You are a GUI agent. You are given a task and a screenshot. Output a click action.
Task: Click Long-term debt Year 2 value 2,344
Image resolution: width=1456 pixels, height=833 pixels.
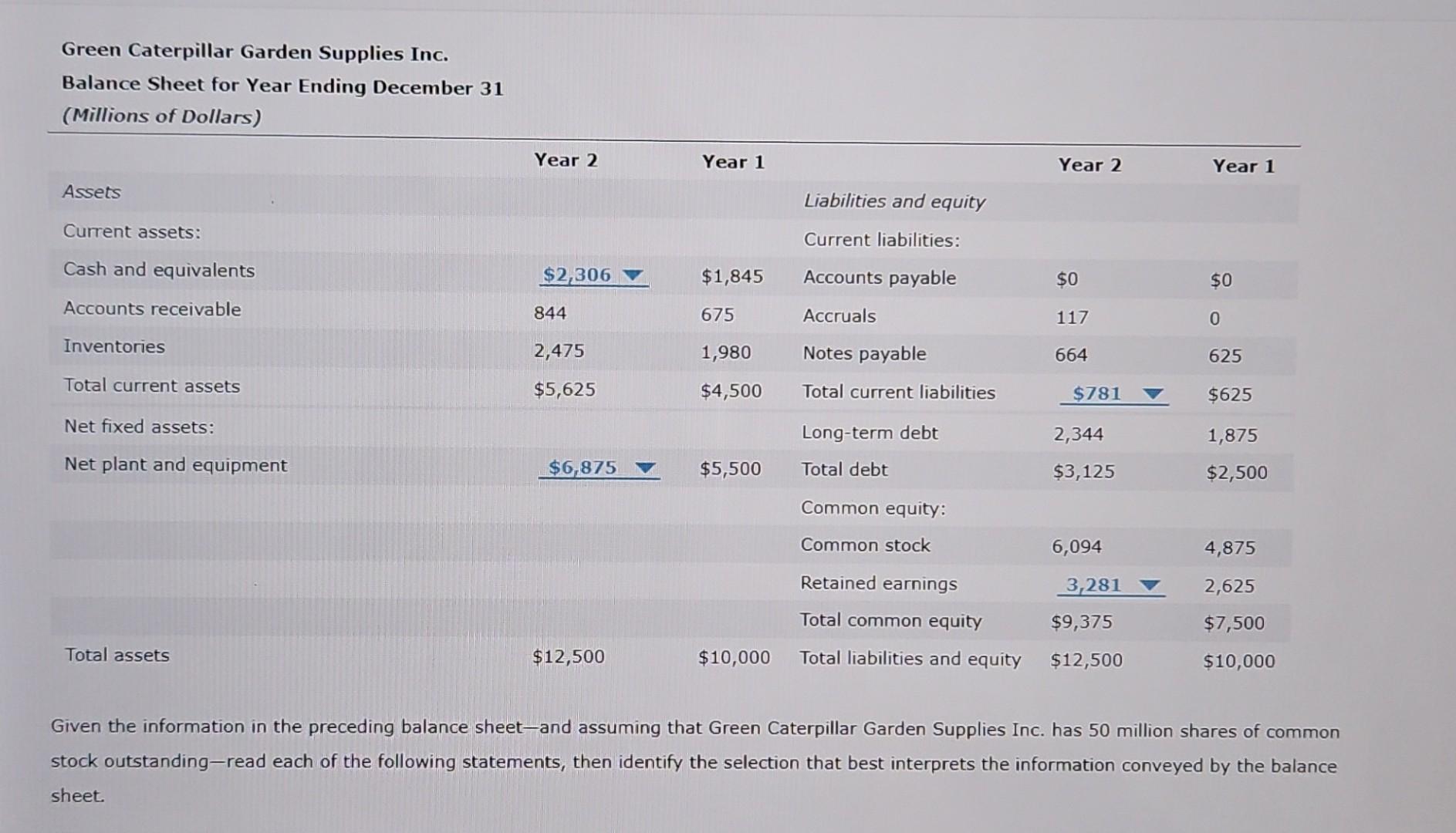pyautogui.click(x=1079, y=434)
